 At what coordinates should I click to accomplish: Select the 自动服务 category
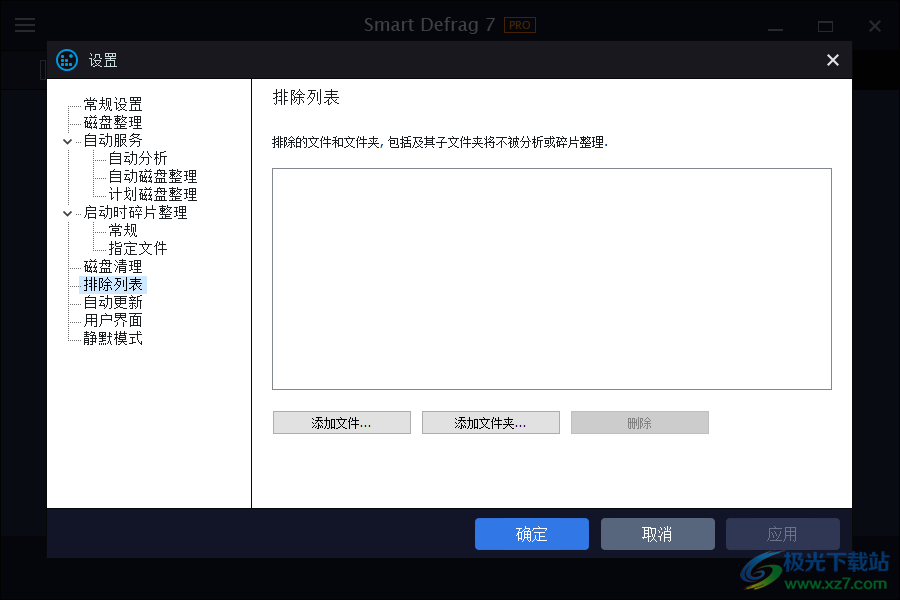point(113,140)
